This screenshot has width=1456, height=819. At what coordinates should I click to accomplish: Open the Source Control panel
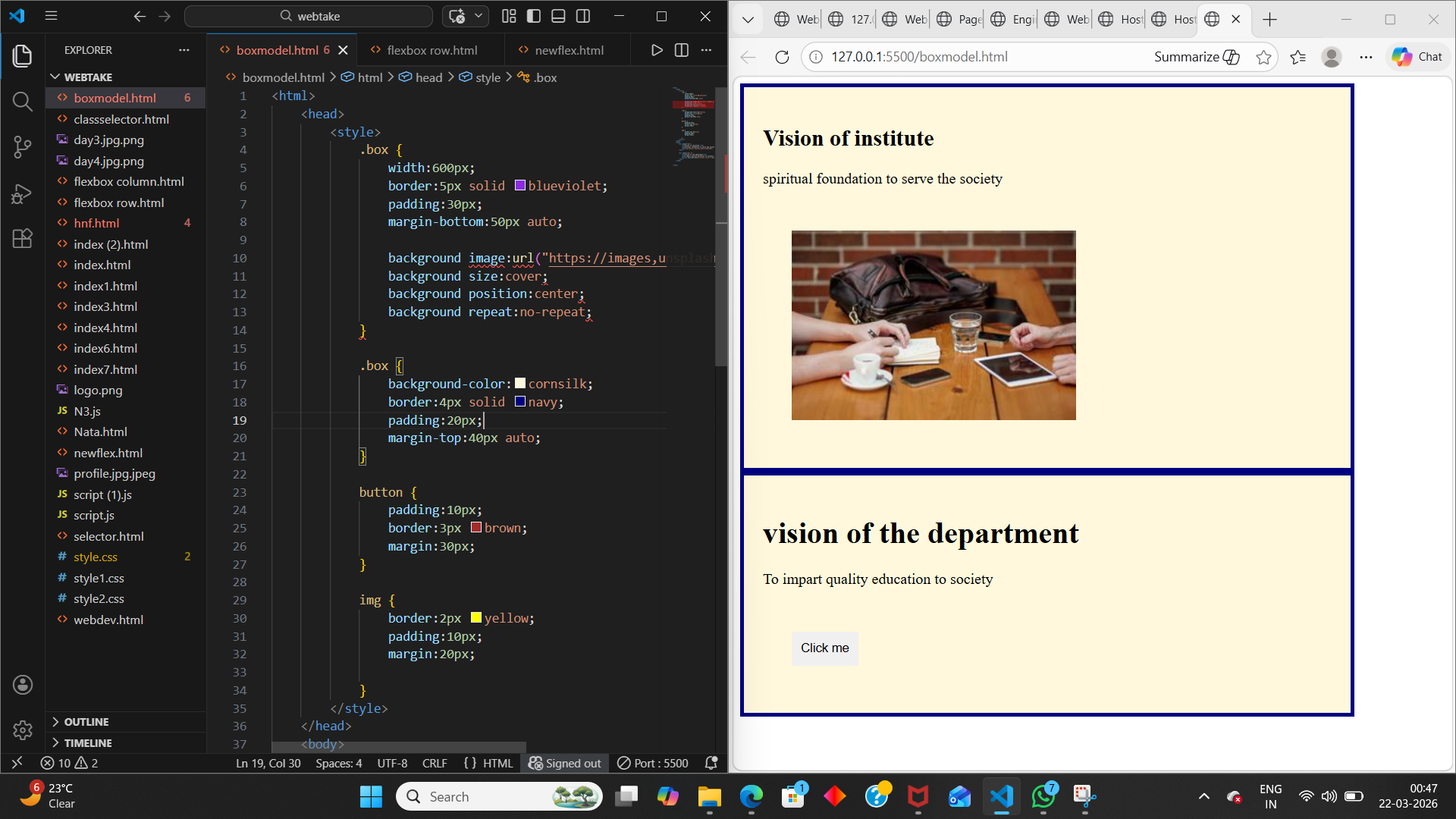(x=22, y=147)
